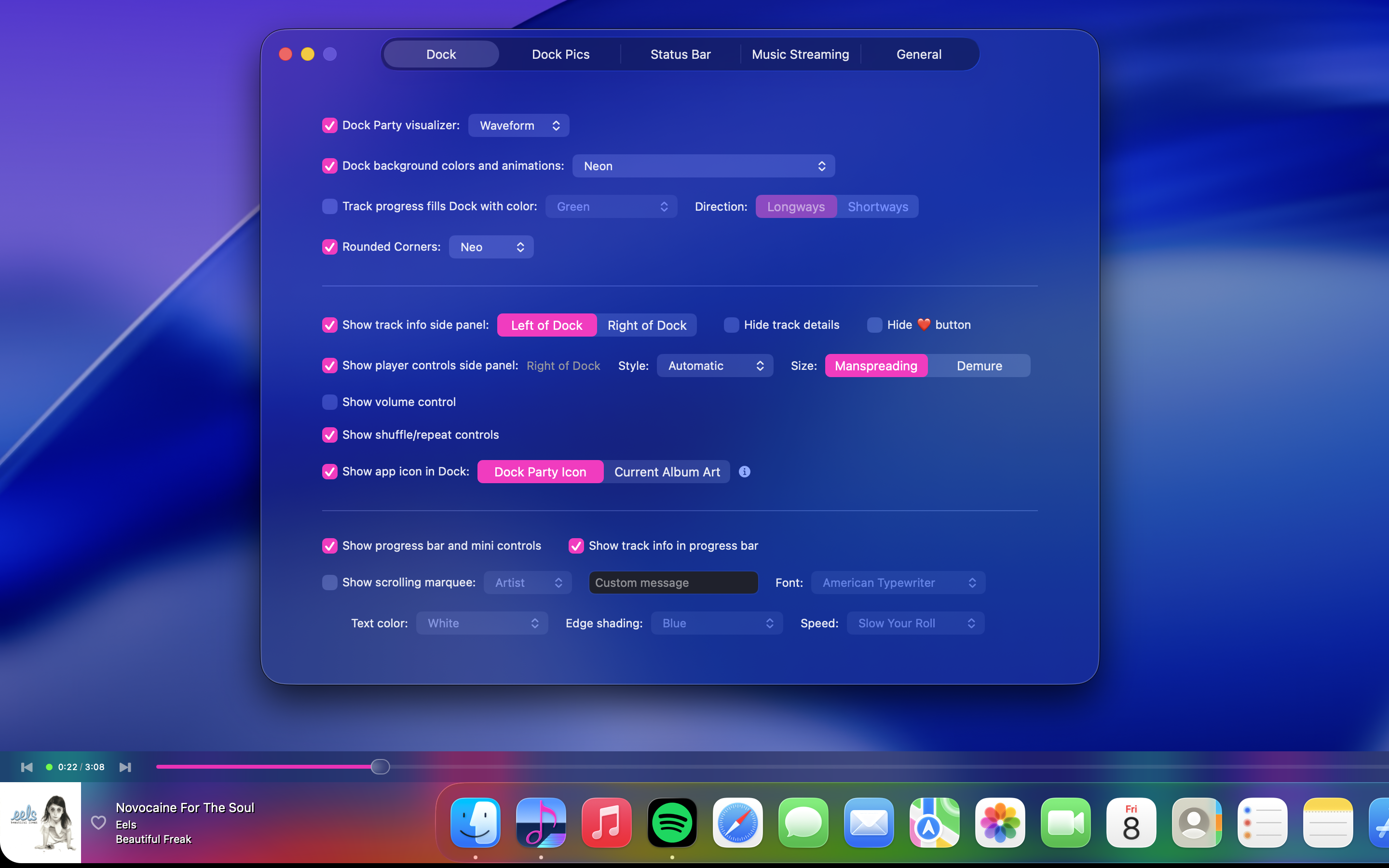Click the Beautiful Freak album artwork
This screenshot has height=868, width=1389.
pyautogui.click(x=40, y=822)
